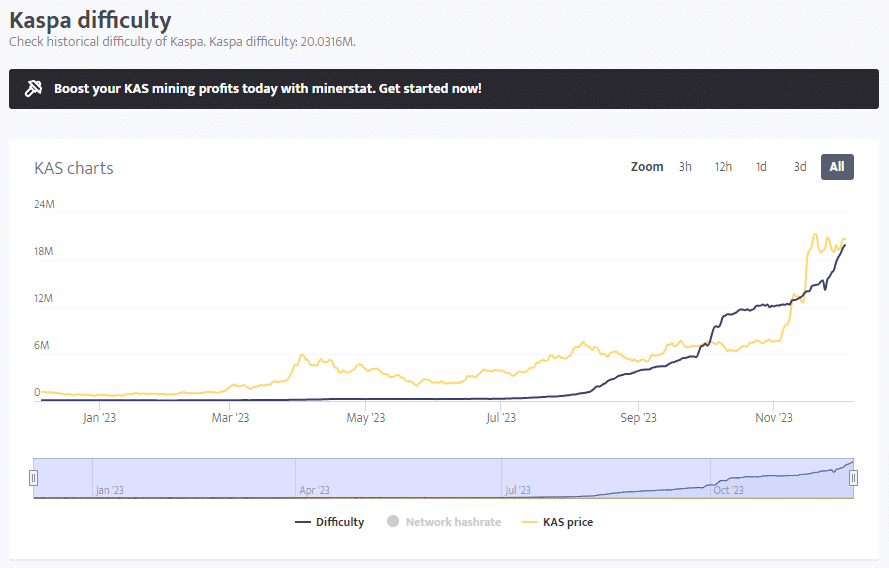Click the KAS charts heading
This screenshot has width=889, height=568.
click(74, 168)
